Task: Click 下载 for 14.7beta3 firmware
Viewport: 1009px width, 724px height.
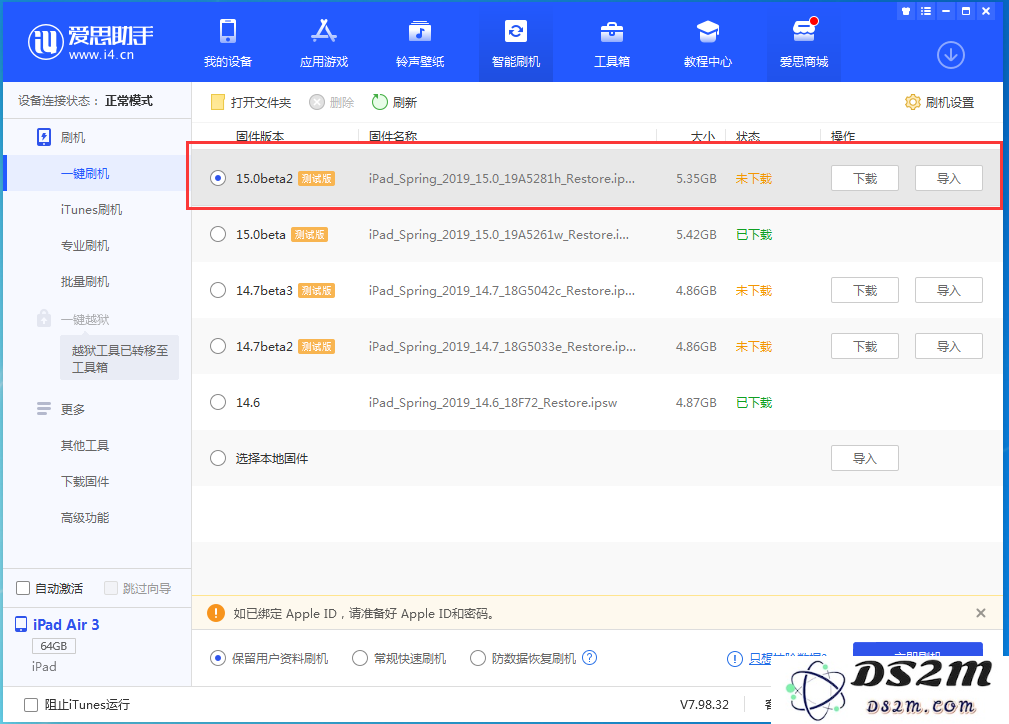Action: (x=865, y=290)
